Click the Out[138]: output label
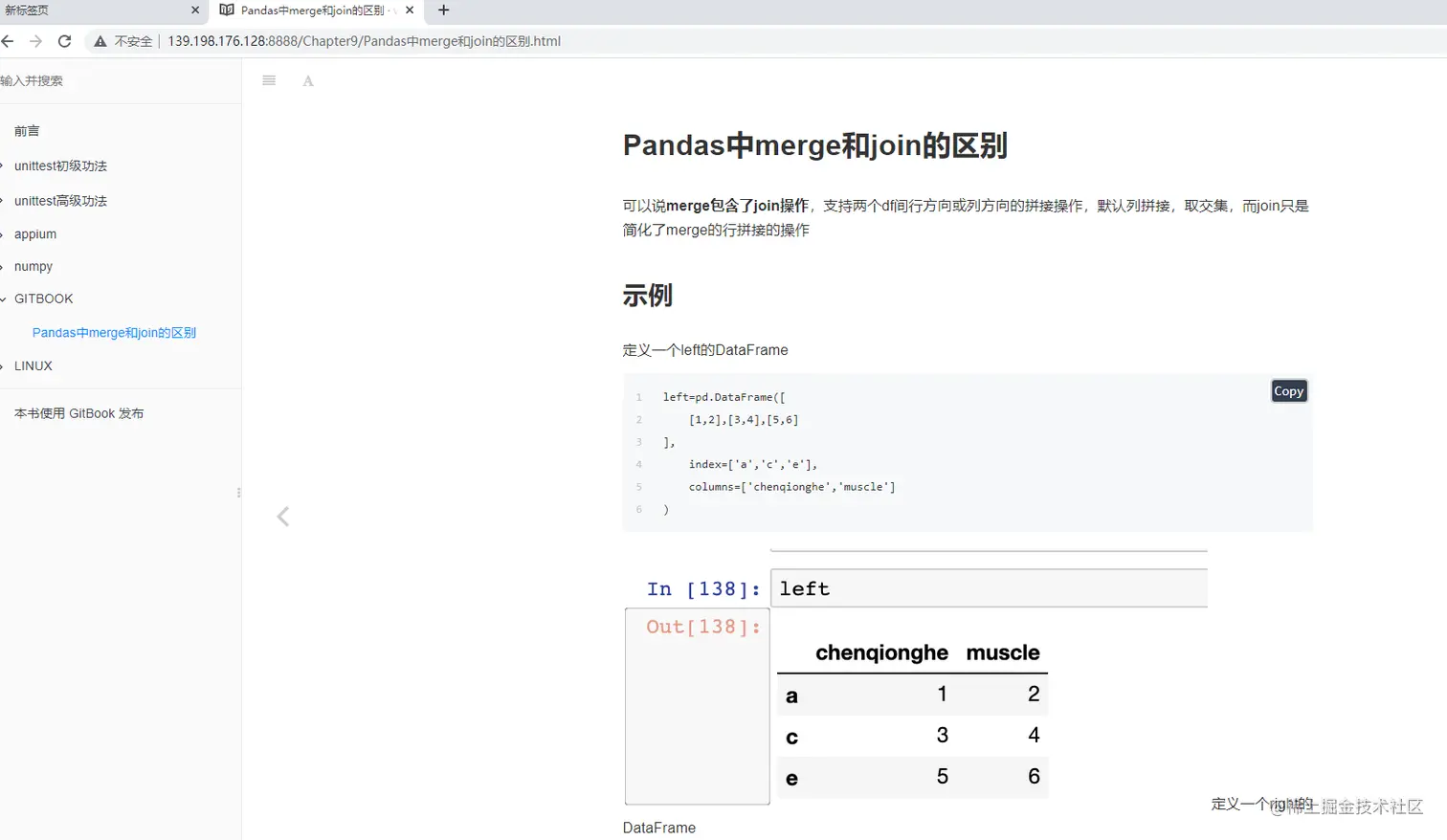1447x840 pixels. (x=703, y=627)
